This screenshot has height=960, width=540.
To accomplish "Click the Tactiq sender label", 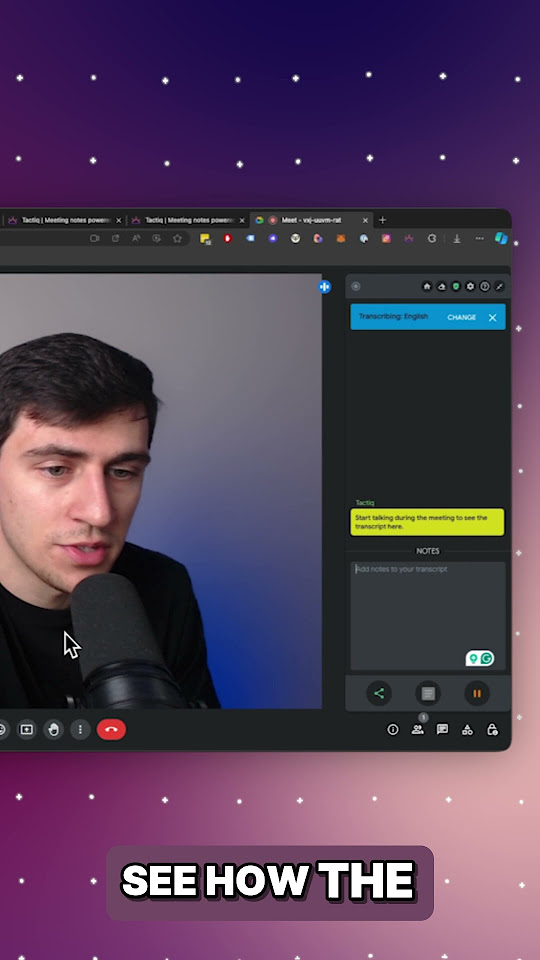I will (365, 503).
